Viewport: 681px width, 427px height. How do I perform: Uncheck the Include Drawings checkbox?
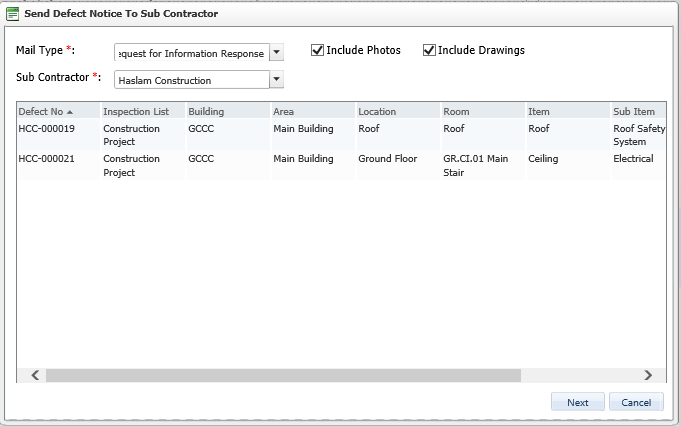click(430, 50)
